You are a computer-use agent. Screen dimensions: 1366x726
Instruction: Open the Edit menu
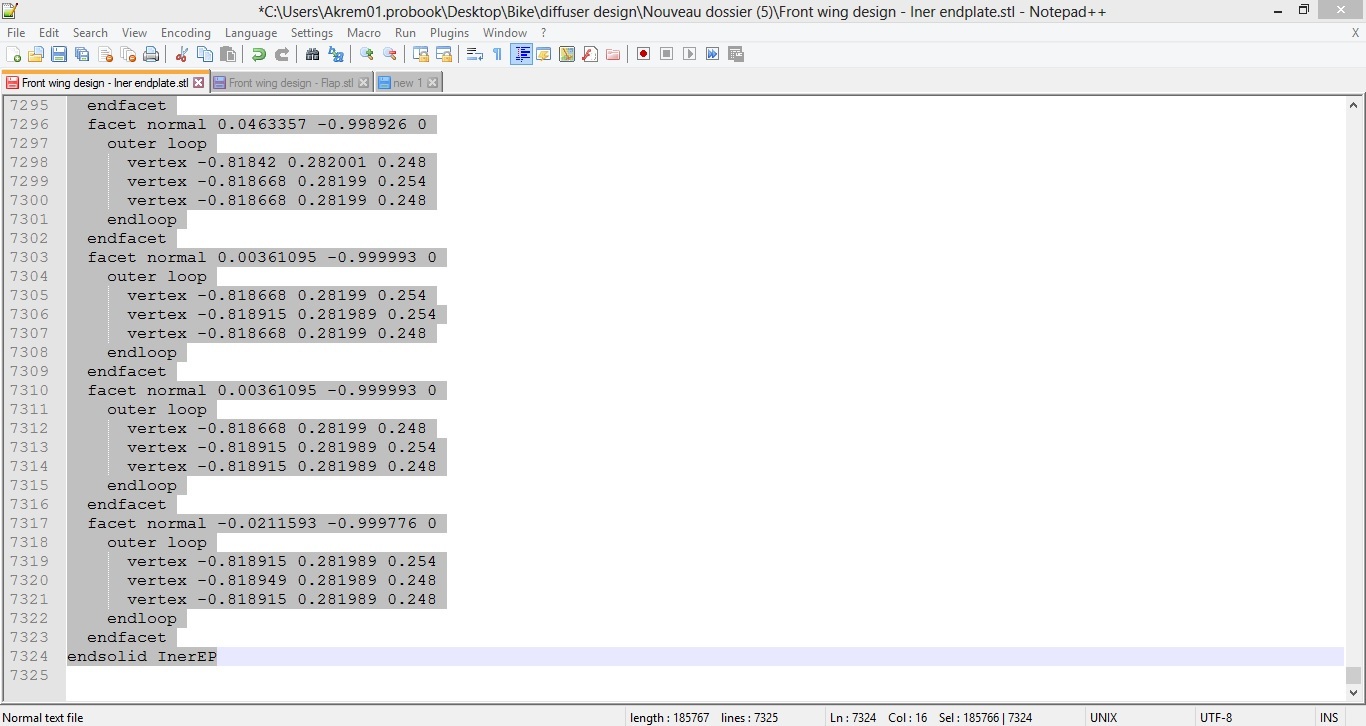click(x=49, y=33)
